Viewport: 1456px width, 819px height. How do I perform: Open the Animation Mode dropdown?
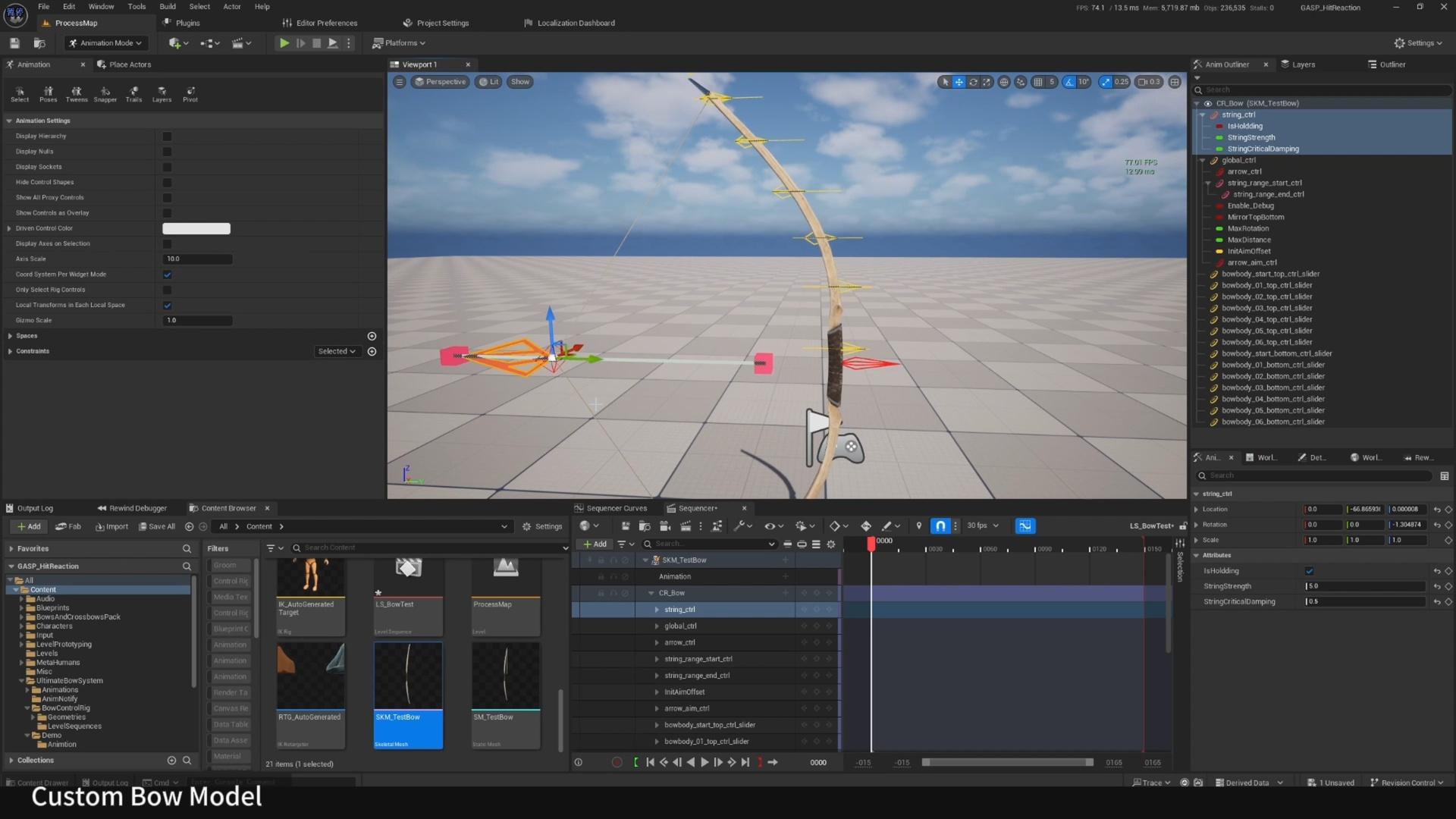tap(105, 43)
